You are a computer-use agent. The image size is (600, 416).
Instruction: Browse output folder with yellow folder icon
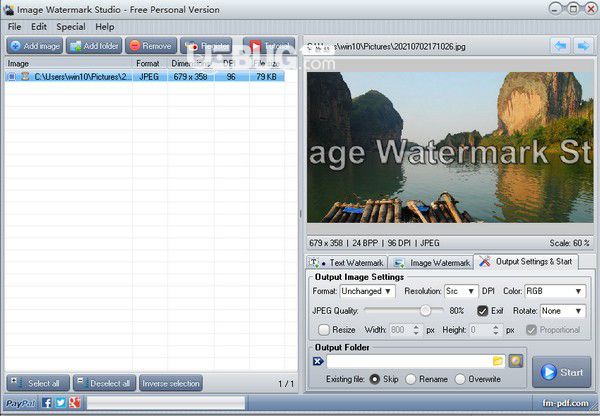498,361
